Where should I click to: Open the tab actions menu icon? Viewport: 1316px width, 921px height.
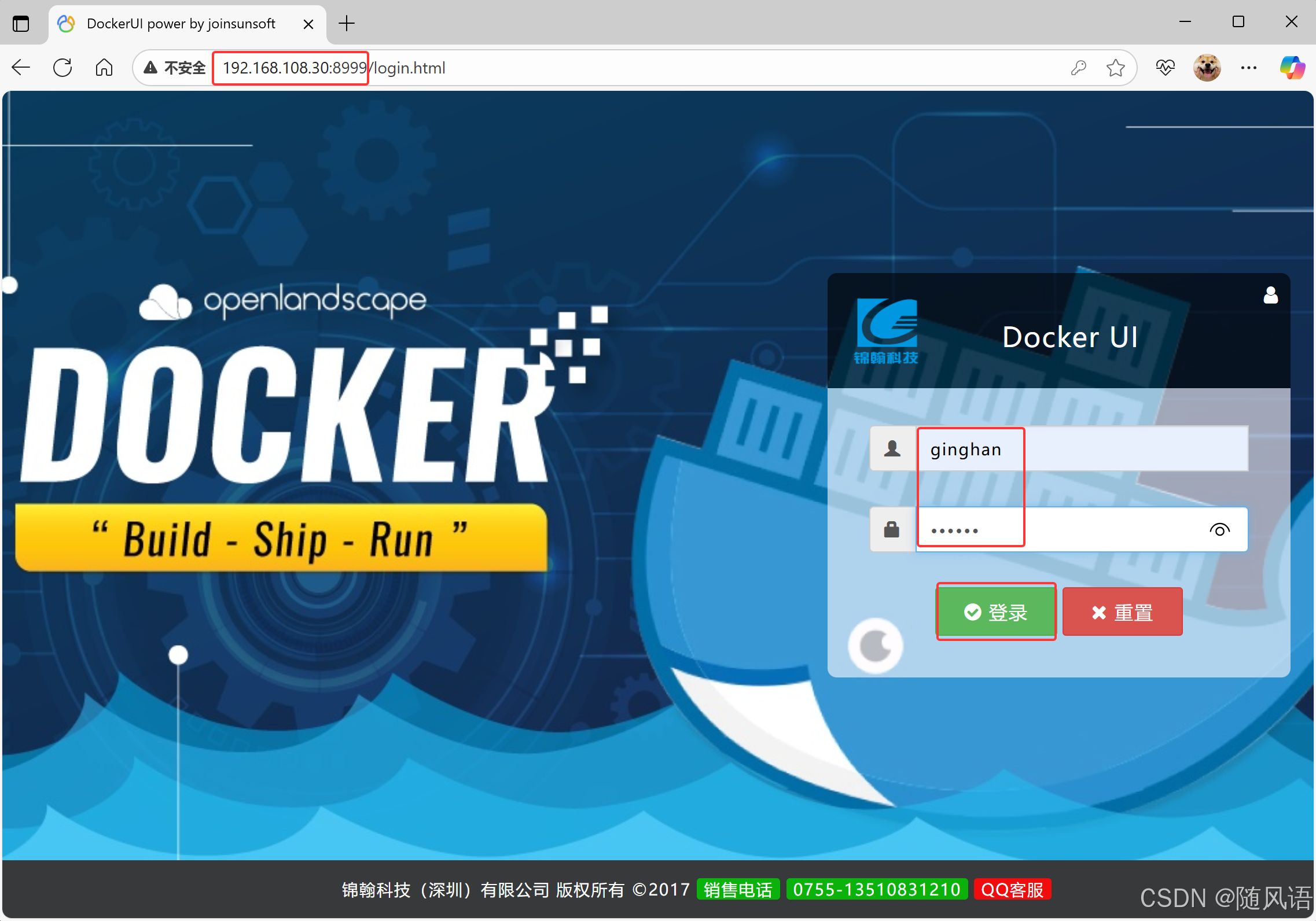point(21,24)
